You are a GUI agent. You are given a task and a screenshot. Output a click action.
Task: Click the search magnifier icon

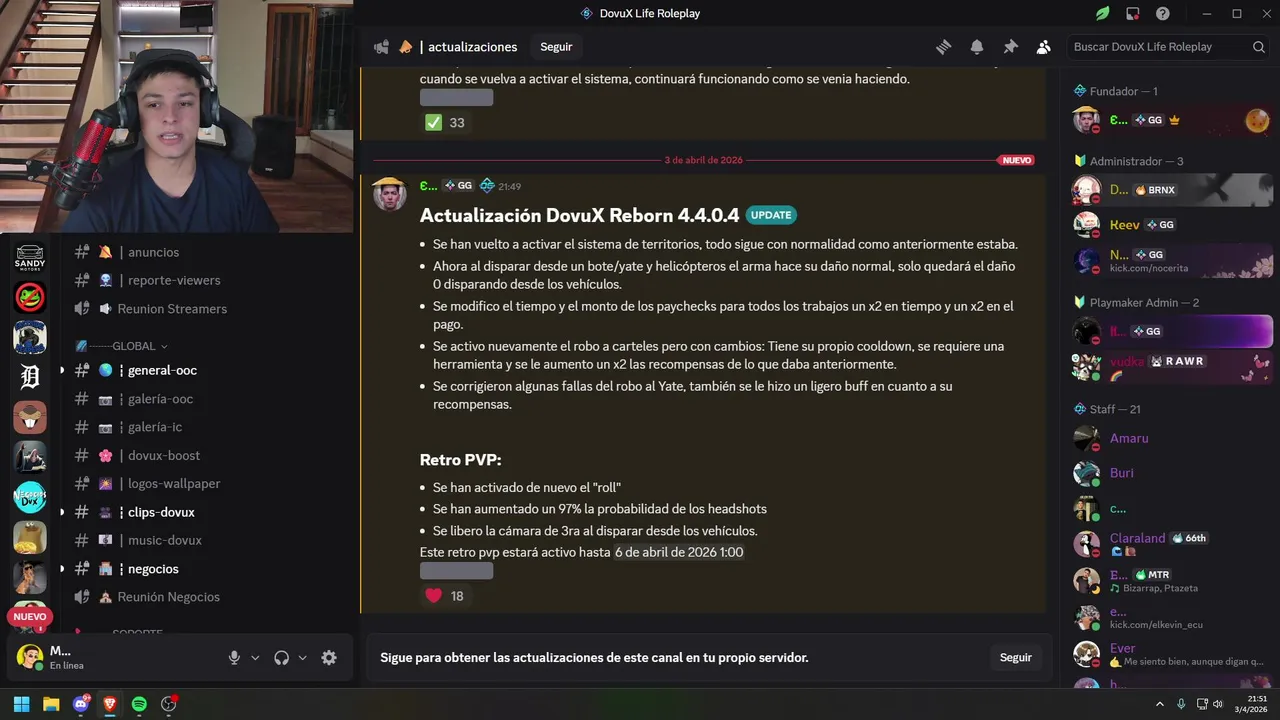click(1259, 47)
